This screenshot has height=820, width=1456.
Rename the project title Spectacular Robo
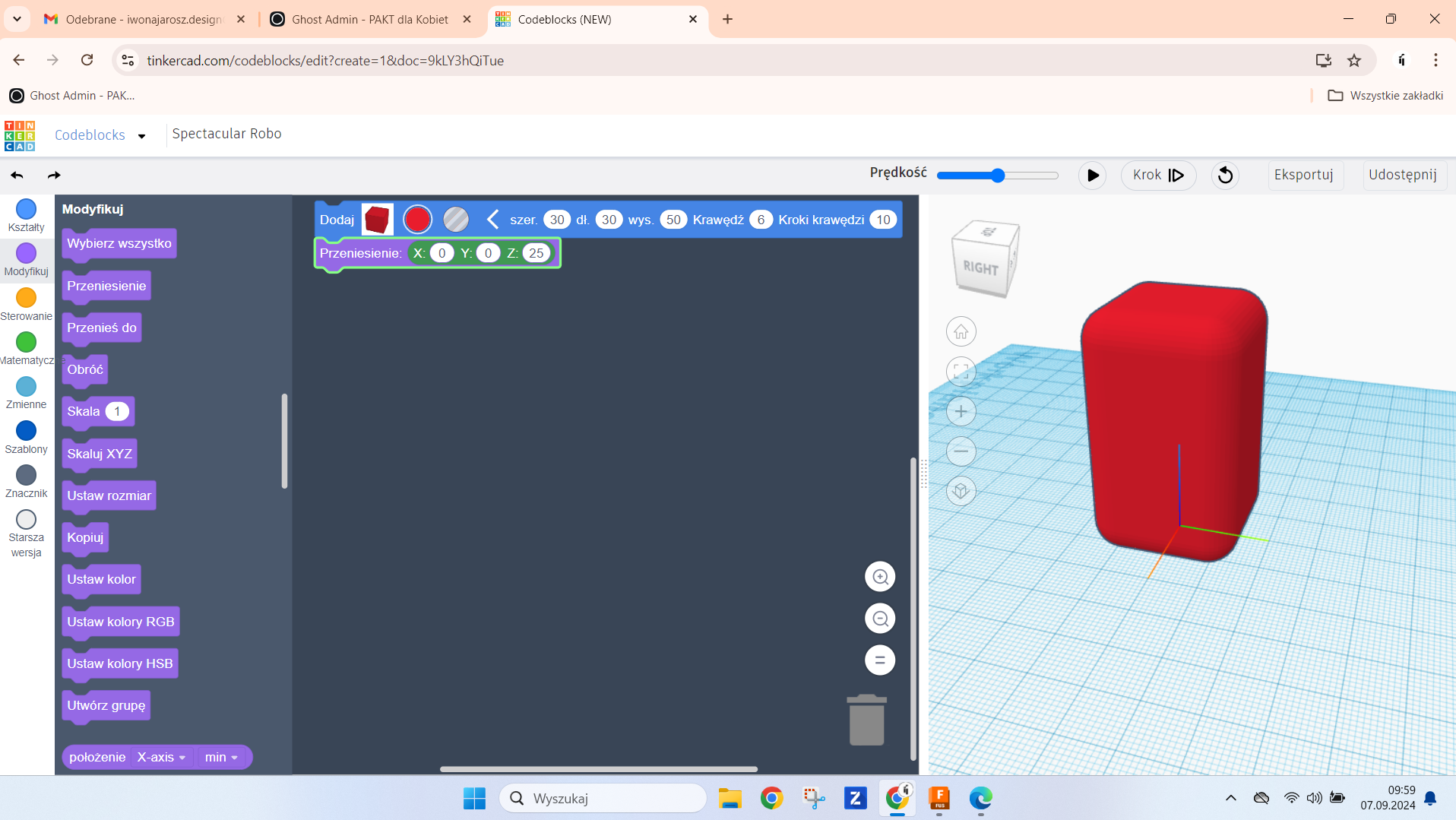tap(226, 134)
